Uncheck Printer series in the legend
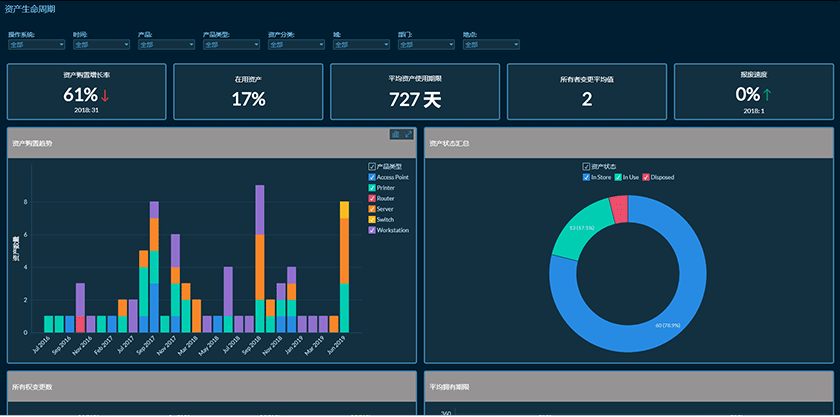The height and width of the screenshot is (417, 840). [372, 188]
